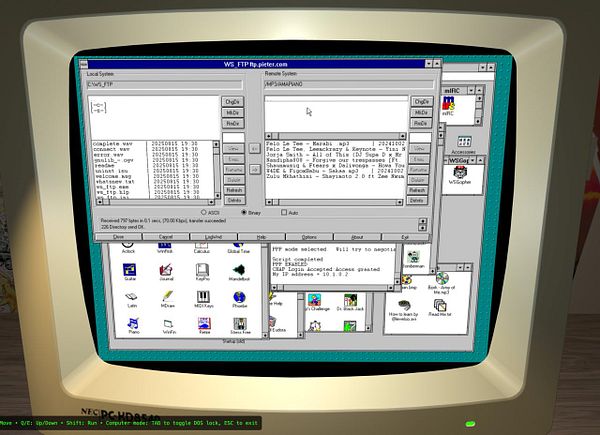The image size is (600, 435).
Task: Open the KeyPro icon
Action: [202, 272]
